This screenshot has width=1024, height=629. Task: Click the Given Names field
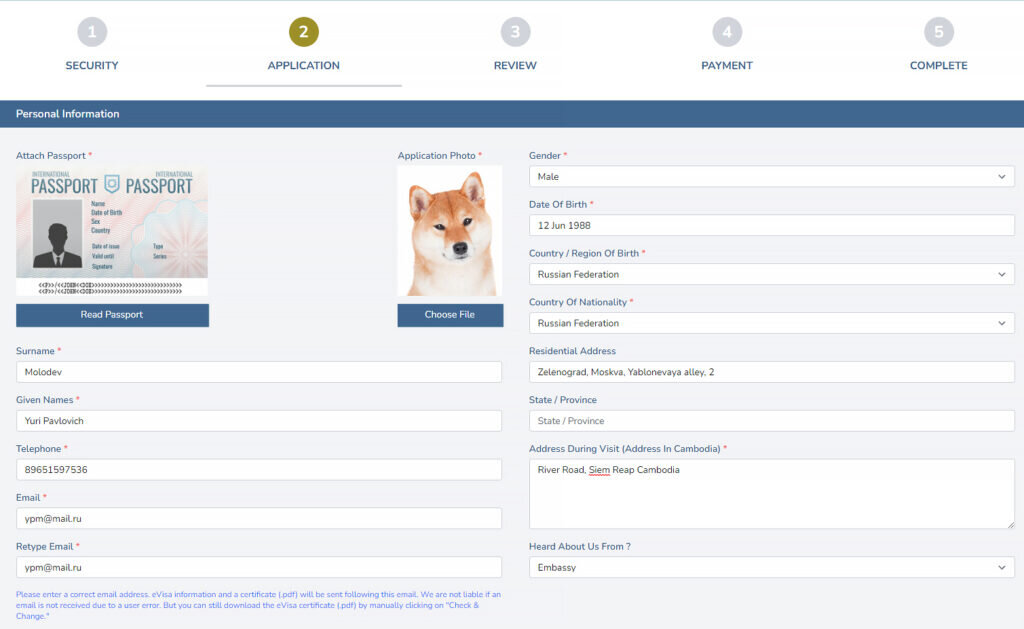(259, 421)
